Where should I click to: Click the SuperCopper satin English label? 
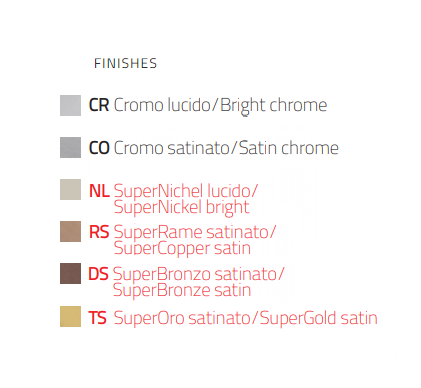click(x=182, y=249)
